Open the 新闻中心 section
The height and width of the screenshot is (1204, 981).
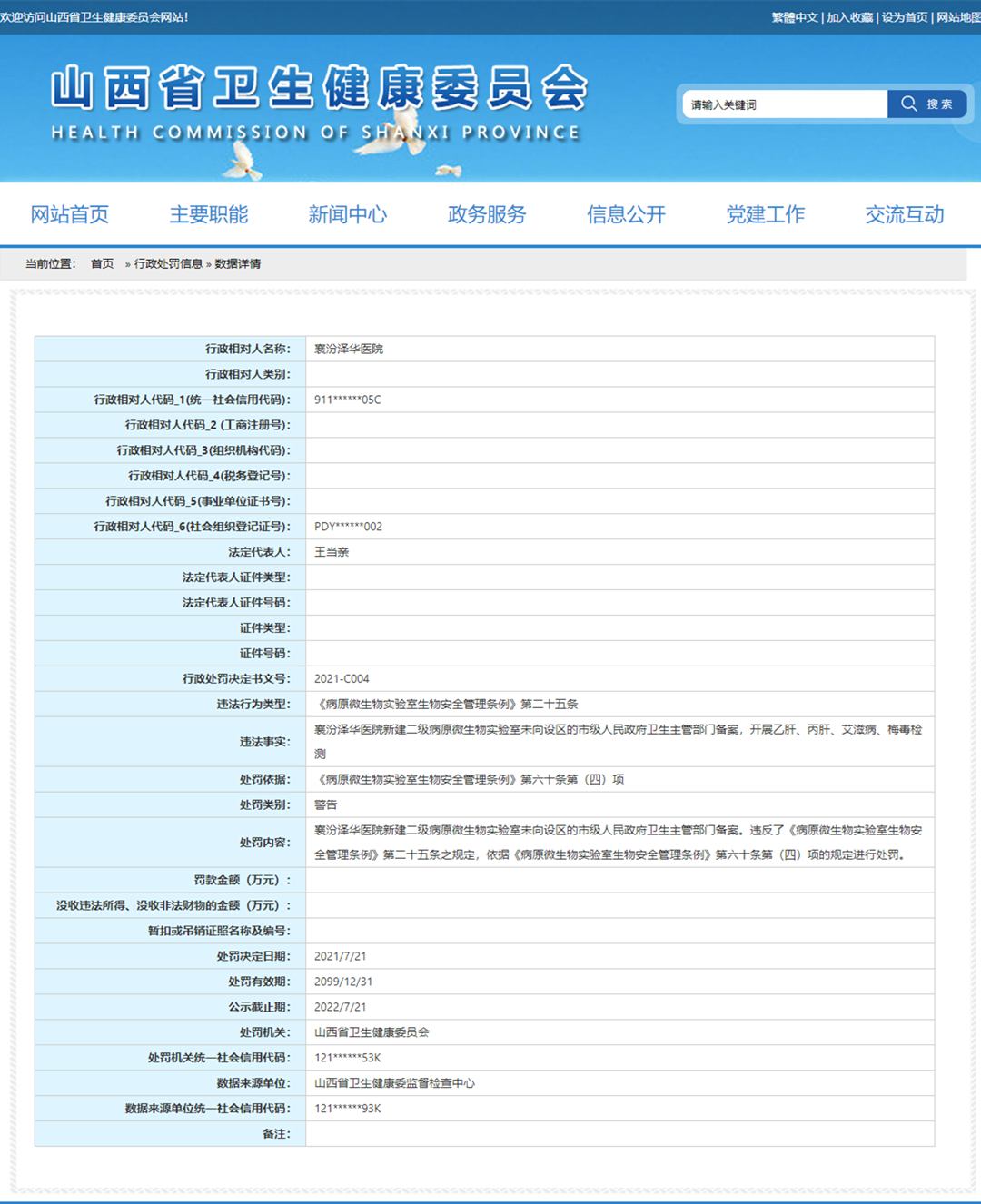pyautogui.click(x=348, y=214)
